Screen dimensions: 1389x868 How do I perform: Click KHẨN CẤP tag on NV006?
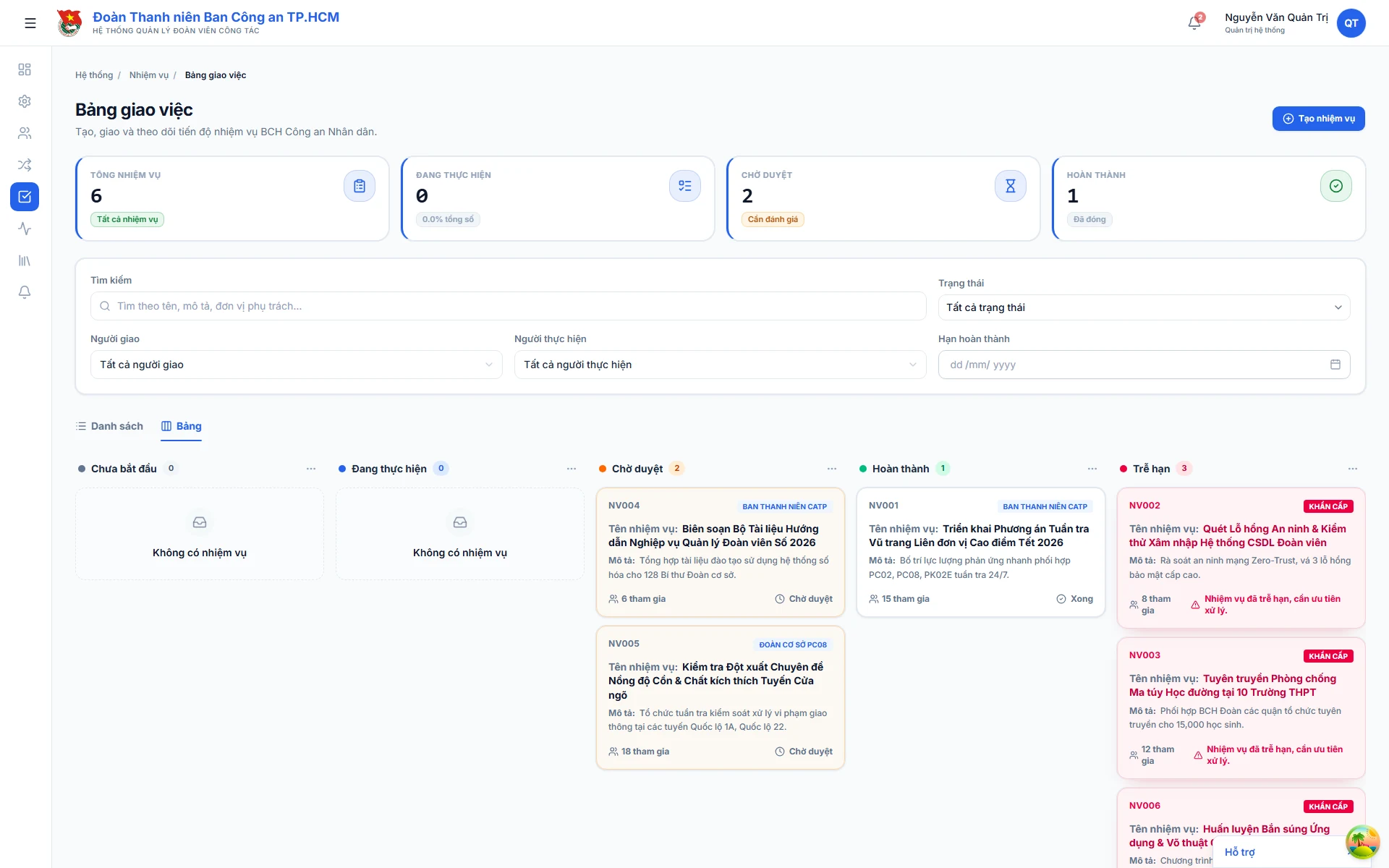click(x=1328, y=807)
